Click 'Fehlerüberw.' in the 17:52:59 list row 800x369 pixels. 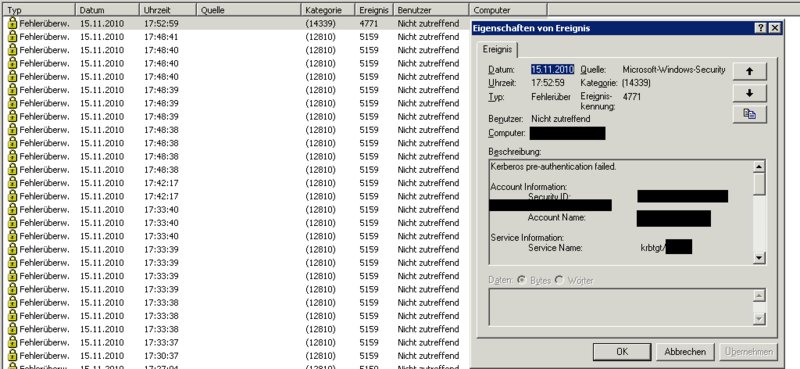pyautogui.click(x=44, y=23)
